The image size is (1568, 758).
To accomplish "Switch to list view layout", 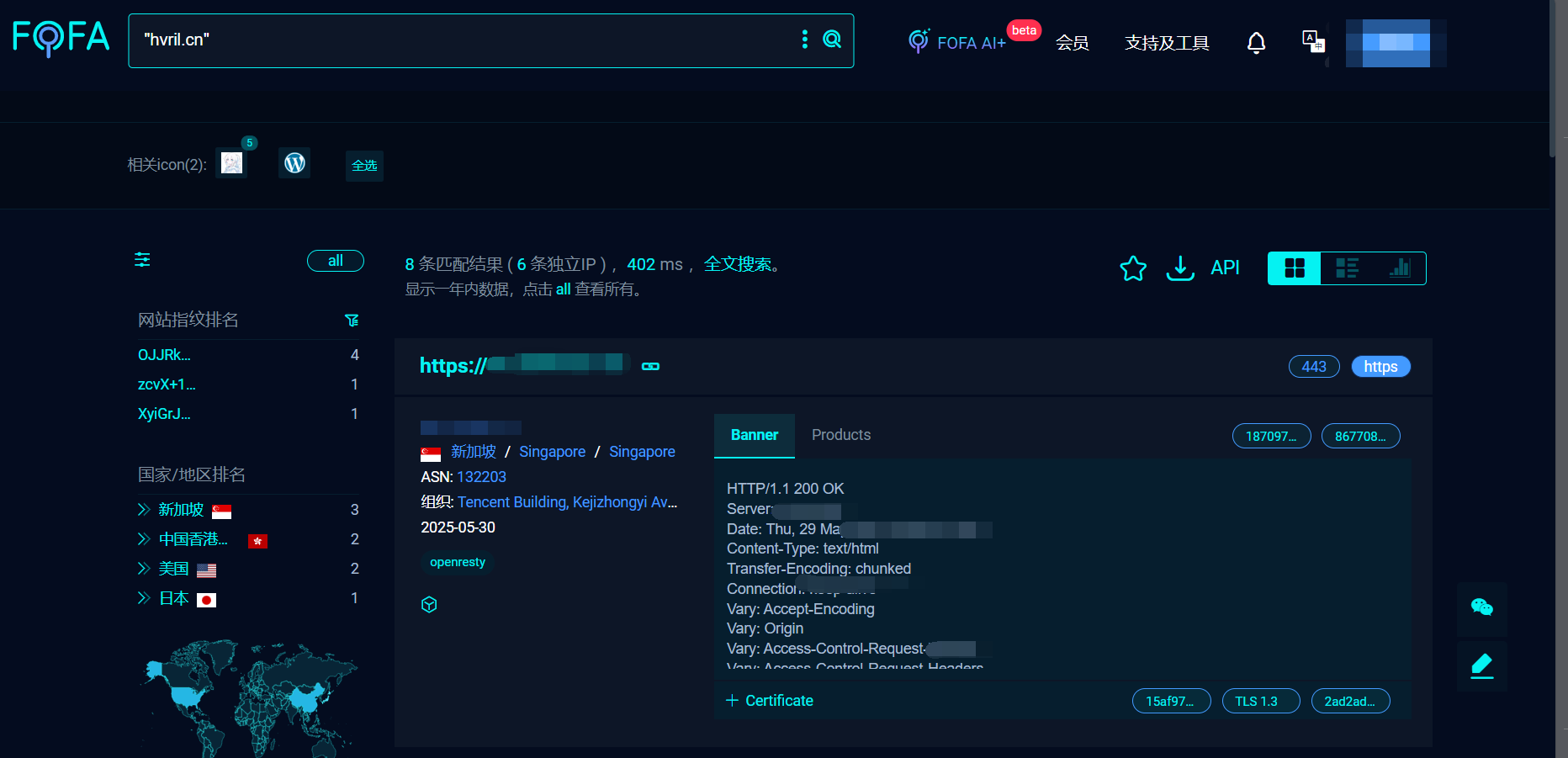I will 1347,268.
